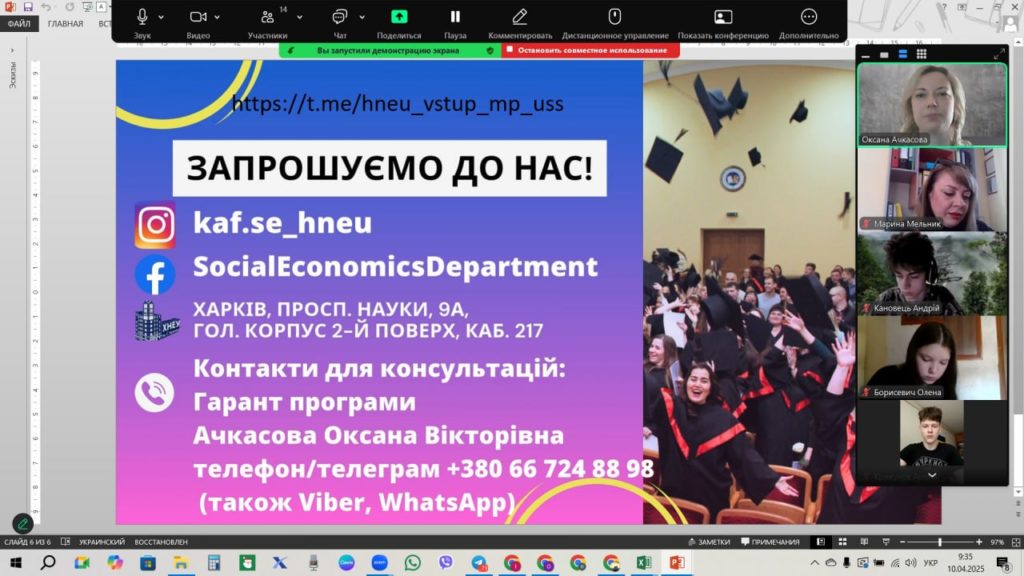Expand the video options arrow

click(x=217, y=18)
